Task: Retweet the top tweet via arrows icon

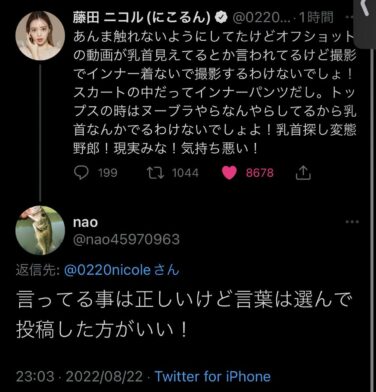Action: click(155, 173)
